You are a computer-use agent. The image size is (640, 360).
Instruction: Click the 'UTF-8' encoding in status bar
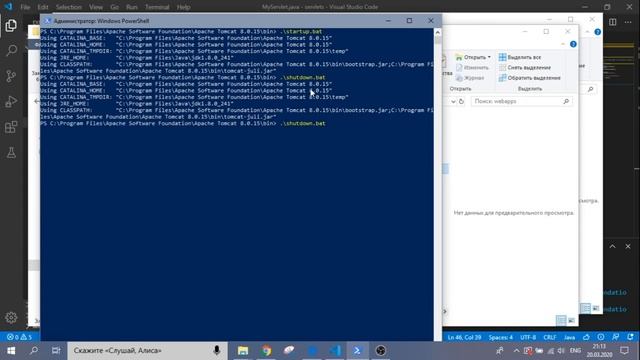(x=528, y=337)
